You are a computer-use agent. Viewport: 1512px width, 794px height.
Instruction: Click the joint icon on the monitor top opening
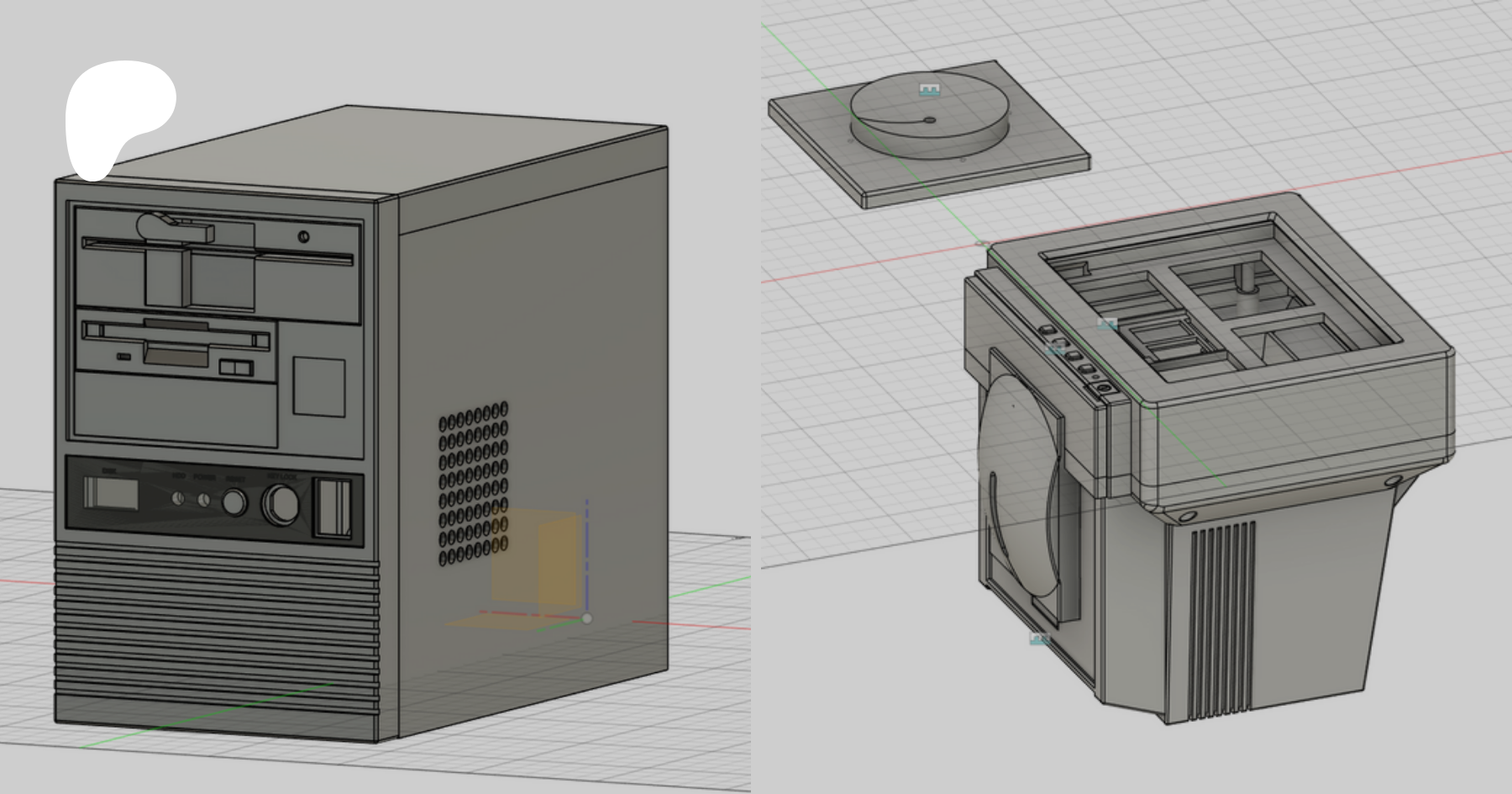[x=1107, y=323]
